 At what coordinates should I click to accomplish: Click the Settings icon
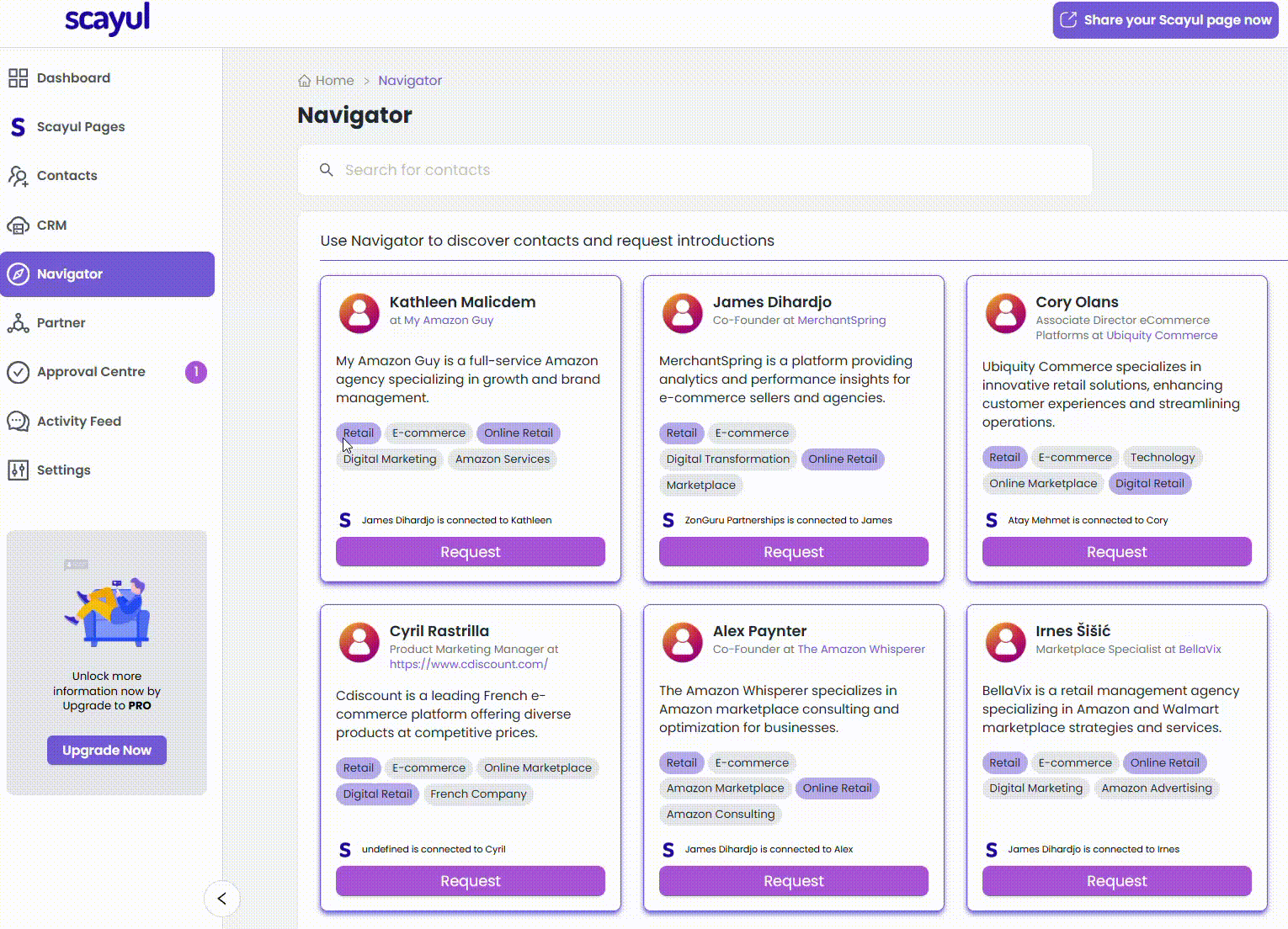point(19,470)
